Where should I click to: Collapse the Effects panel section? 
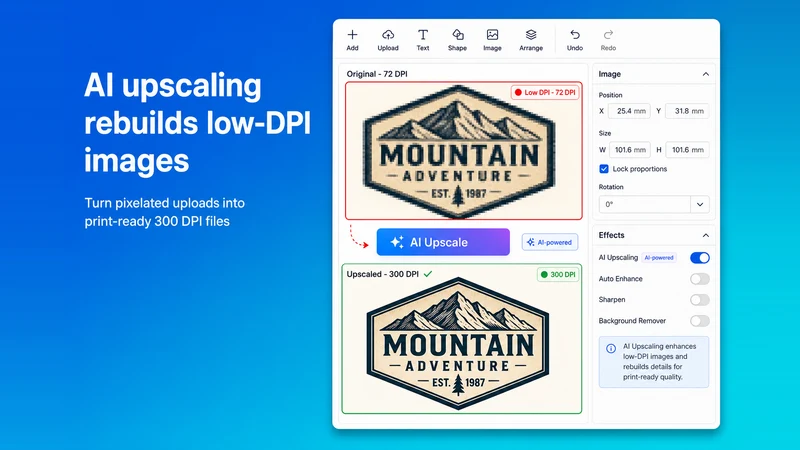(706, 235)
